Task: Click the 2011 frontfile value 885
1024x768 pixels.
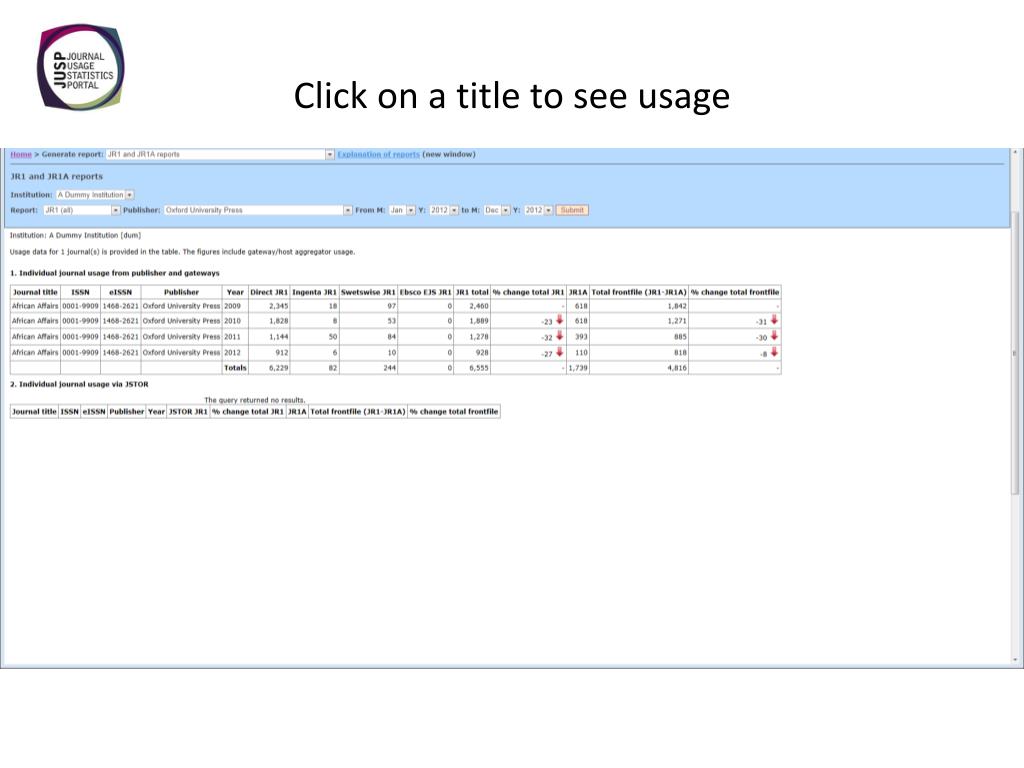Action: [x=680, y=336]
